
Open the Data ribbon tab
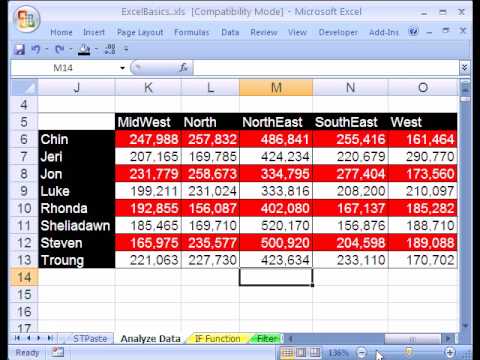230,32
